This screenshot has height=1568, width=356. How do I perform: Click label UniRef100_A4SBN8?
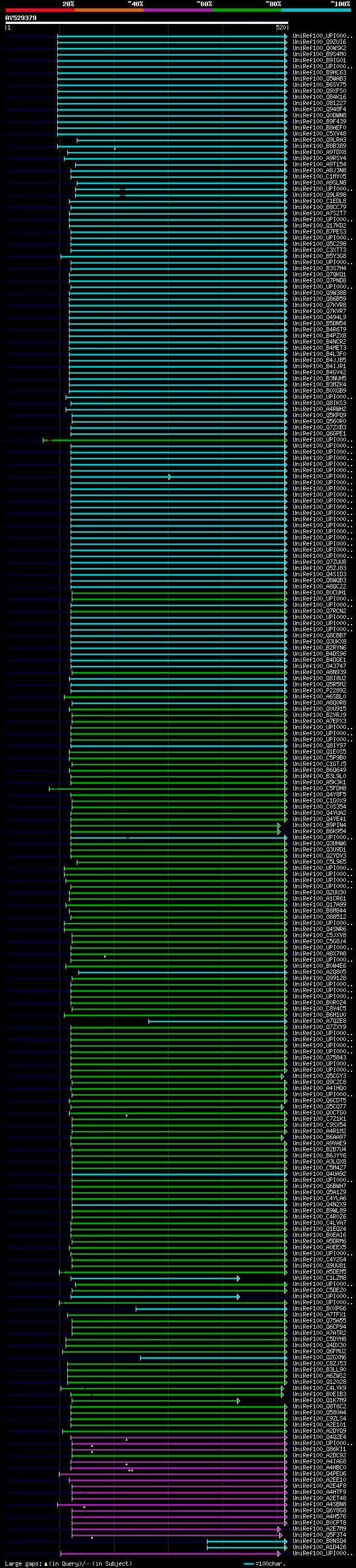click(319, 1504)
